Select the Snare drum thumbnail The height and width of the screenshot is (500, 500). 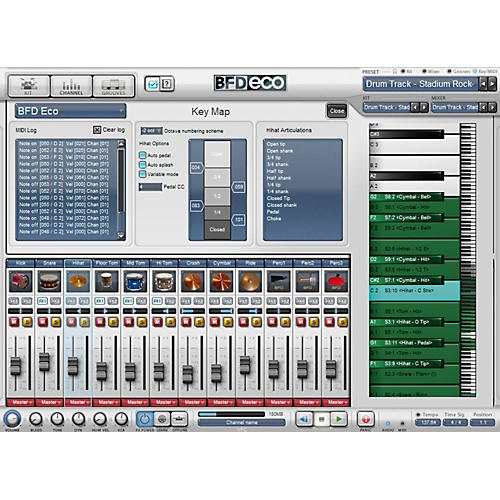[49, 281]
